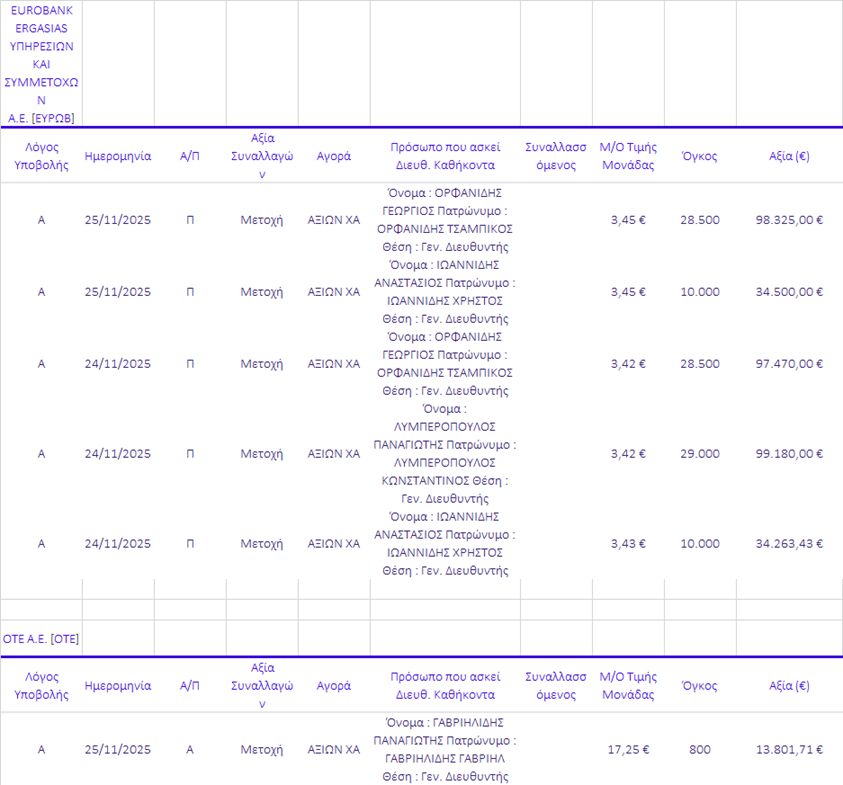Click the OTE table's Λόγος Υποβολής column header
The width and height of the screenshot is (843, 785).
coord(41,686)
